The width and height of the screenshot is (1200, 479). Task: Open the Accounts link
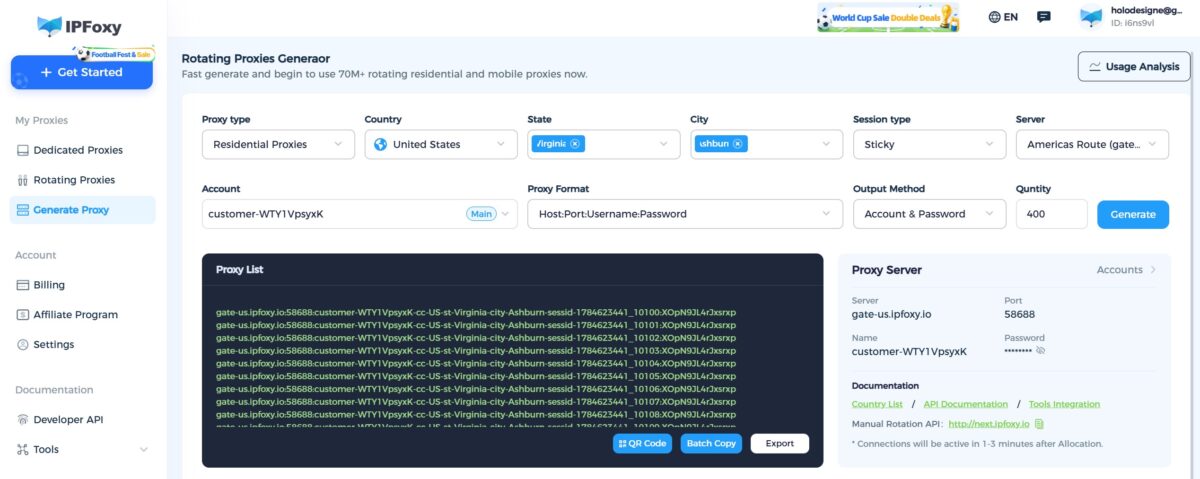pos(1126,270)
